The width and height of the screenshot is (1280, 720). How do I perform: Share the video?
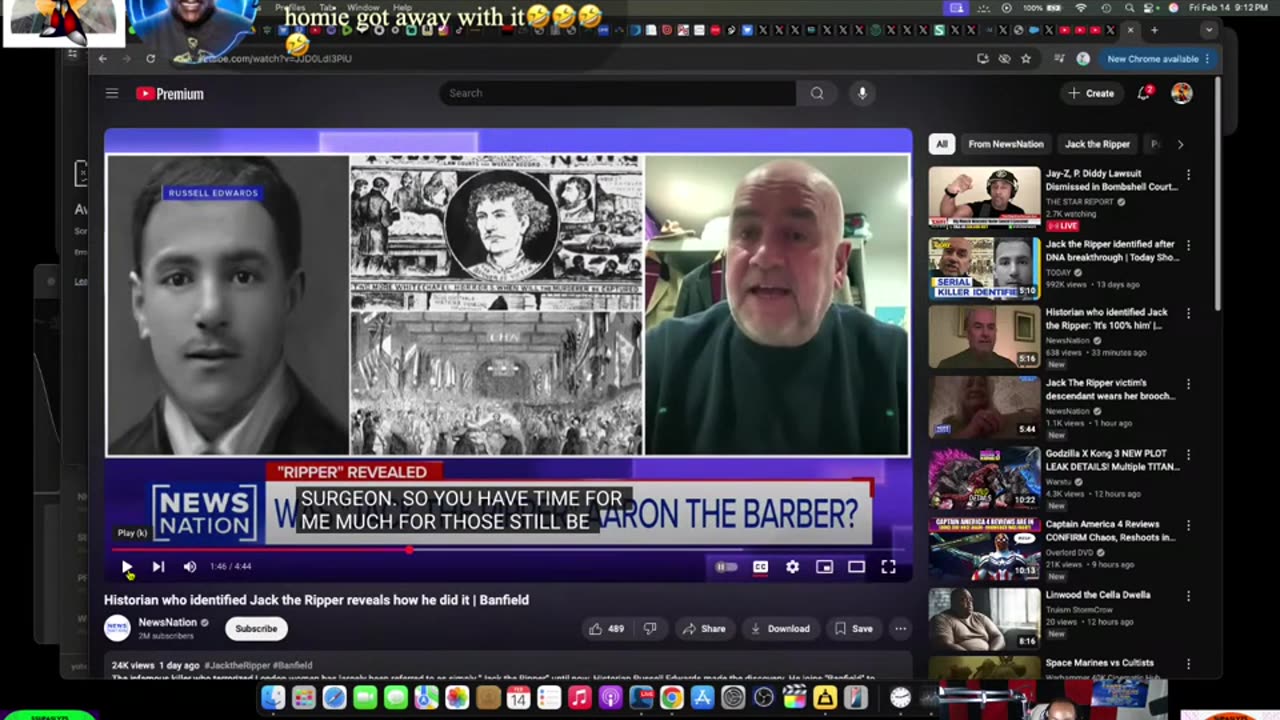click(x=703, y=629)
